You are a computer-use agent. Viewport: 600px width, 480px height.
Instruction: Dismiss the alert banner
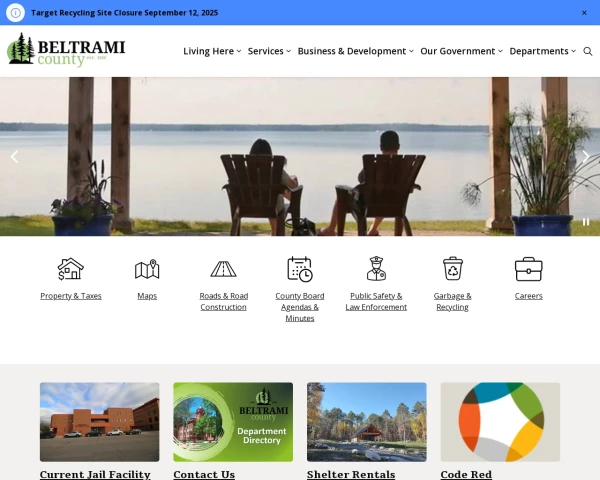(584, 13)
